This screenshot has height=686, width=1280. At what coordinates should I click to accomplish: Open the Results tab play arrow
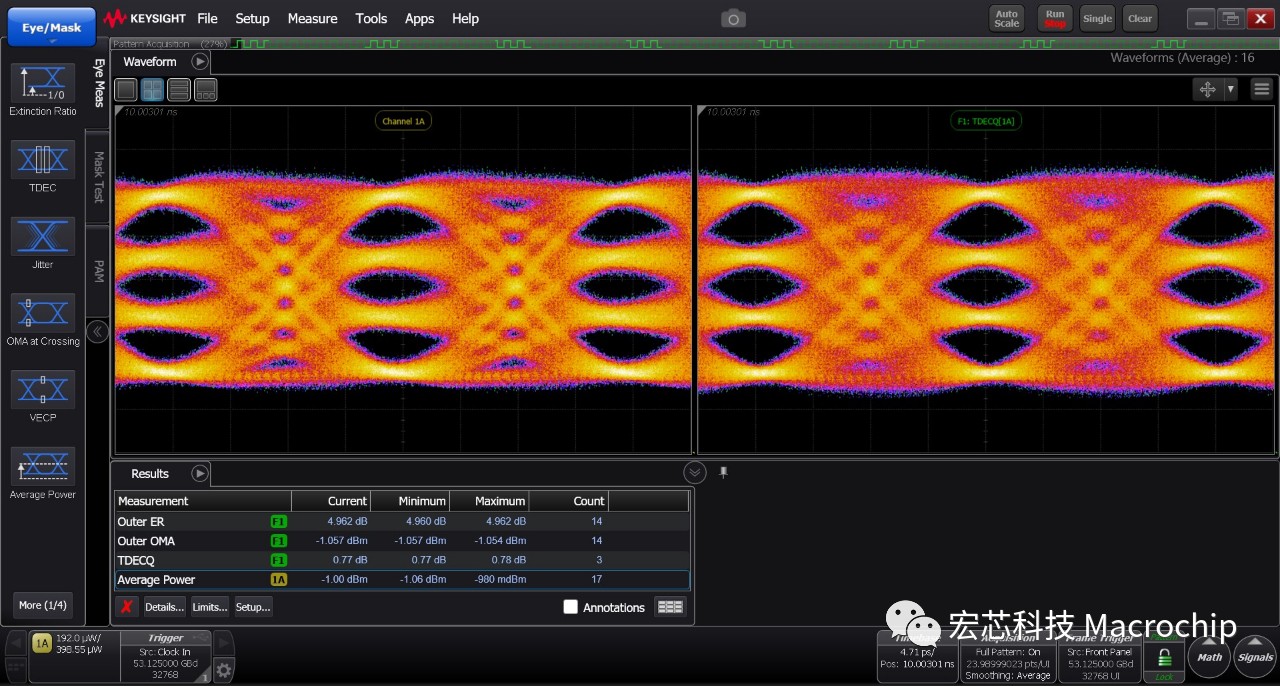coord(200,473)
